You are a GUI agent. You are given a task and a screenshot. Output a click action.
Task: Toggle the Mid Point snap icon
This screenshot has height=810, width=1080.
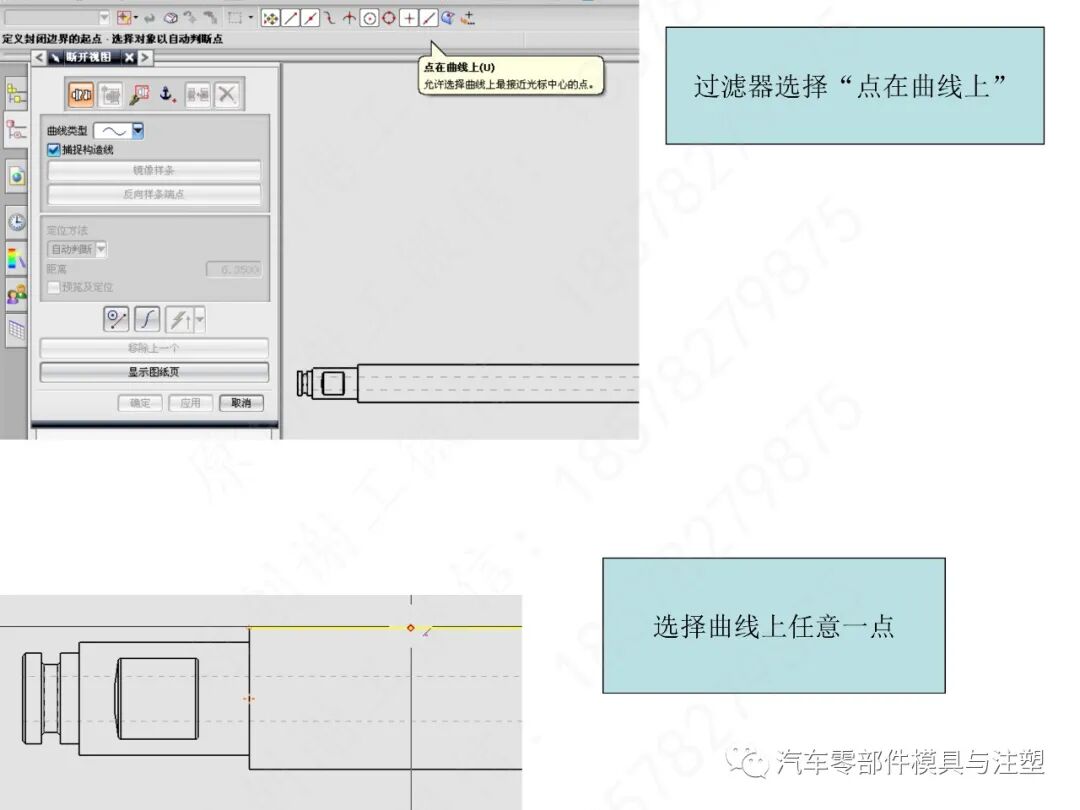tap(311, 19)
